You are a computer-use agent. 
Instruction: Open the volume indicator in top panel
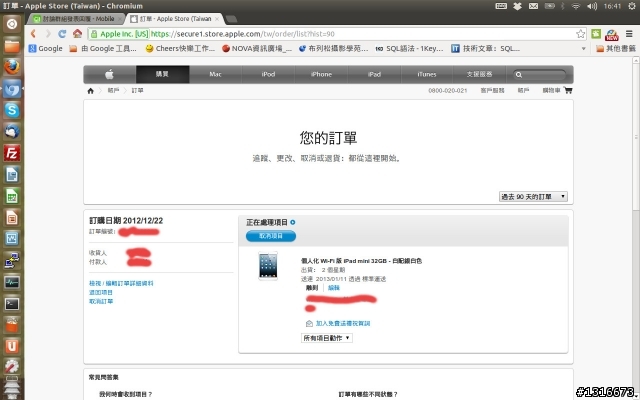click(592, 6)
